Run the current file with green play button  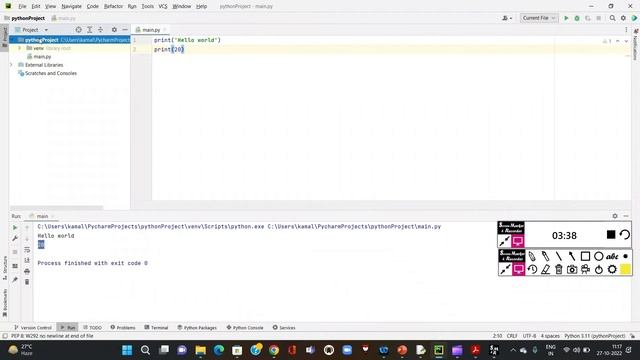pyautogui.click(x=566, y=18)
